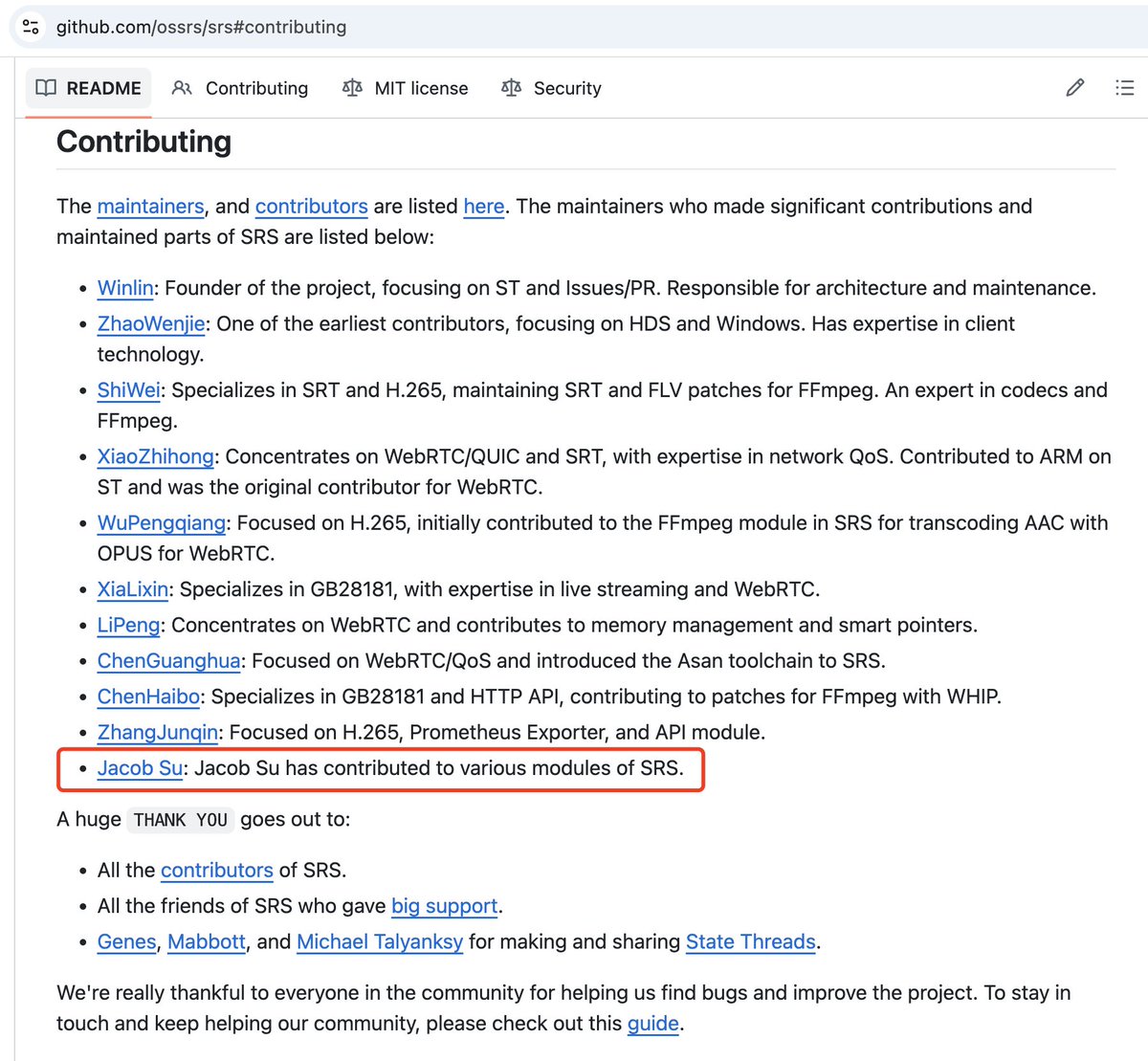Open ZhaoWenjie's profile link

[x=151, y=323]
